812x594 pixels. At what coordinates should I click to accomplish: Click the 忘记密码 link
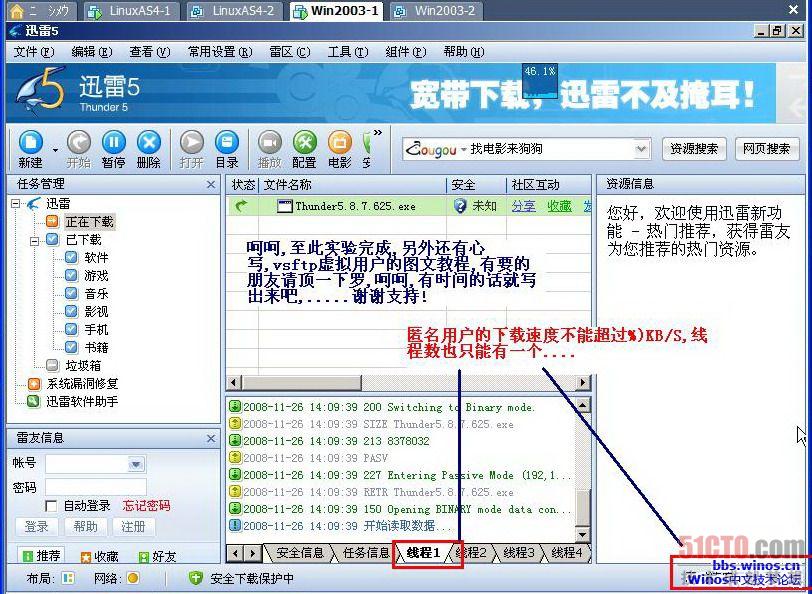pyautogui.click(x=147, y=506)
